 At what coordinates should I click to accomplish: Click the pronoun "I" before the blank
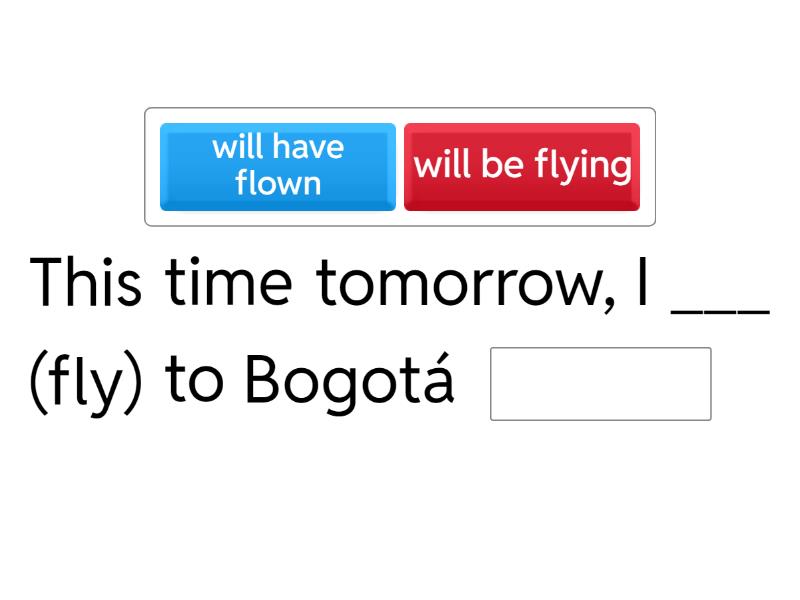point(642,283)
